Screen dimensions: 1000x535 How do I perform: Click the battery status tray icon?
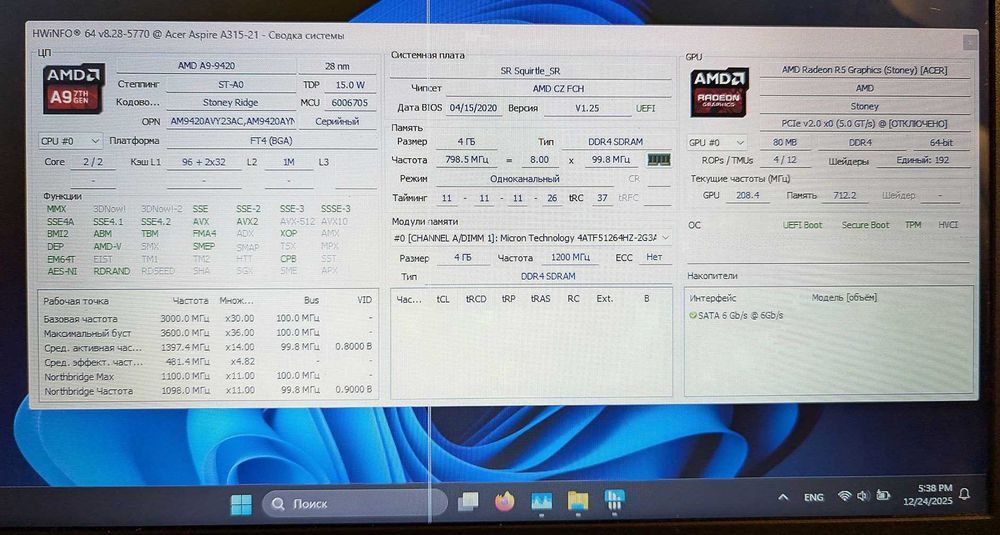883,495
